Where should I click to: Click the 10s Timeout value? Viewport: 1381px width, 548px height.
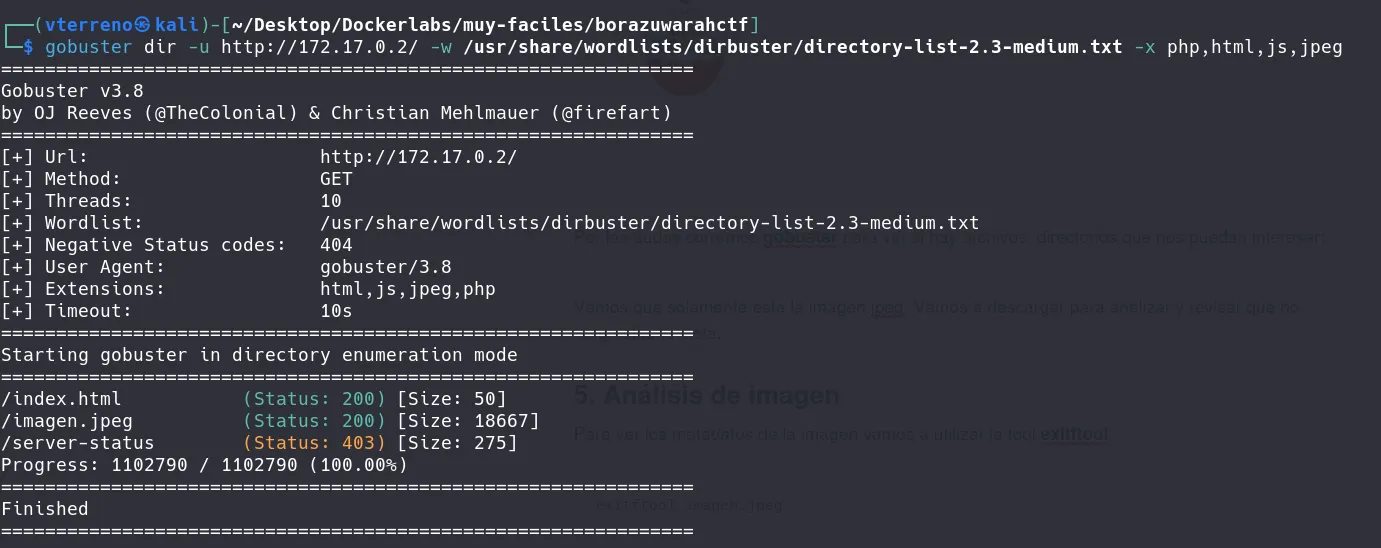point(336,311)
